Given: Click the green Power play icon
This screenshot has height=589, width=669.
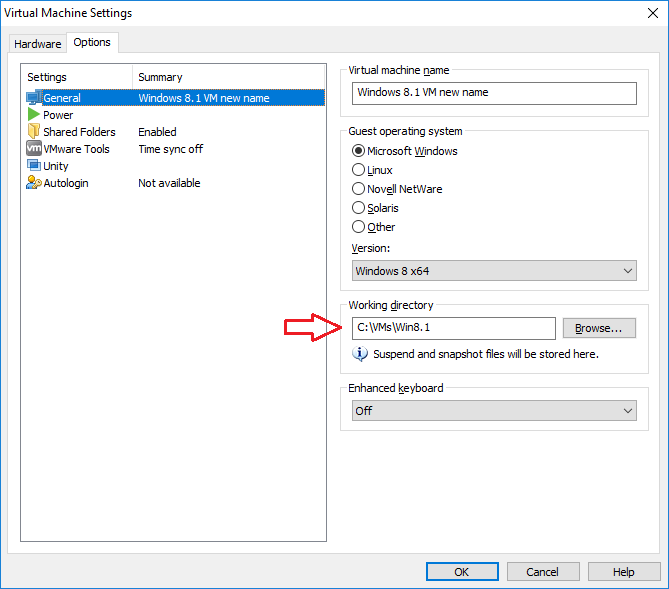Looking at the screenshot, I should [x=34, y=114].
